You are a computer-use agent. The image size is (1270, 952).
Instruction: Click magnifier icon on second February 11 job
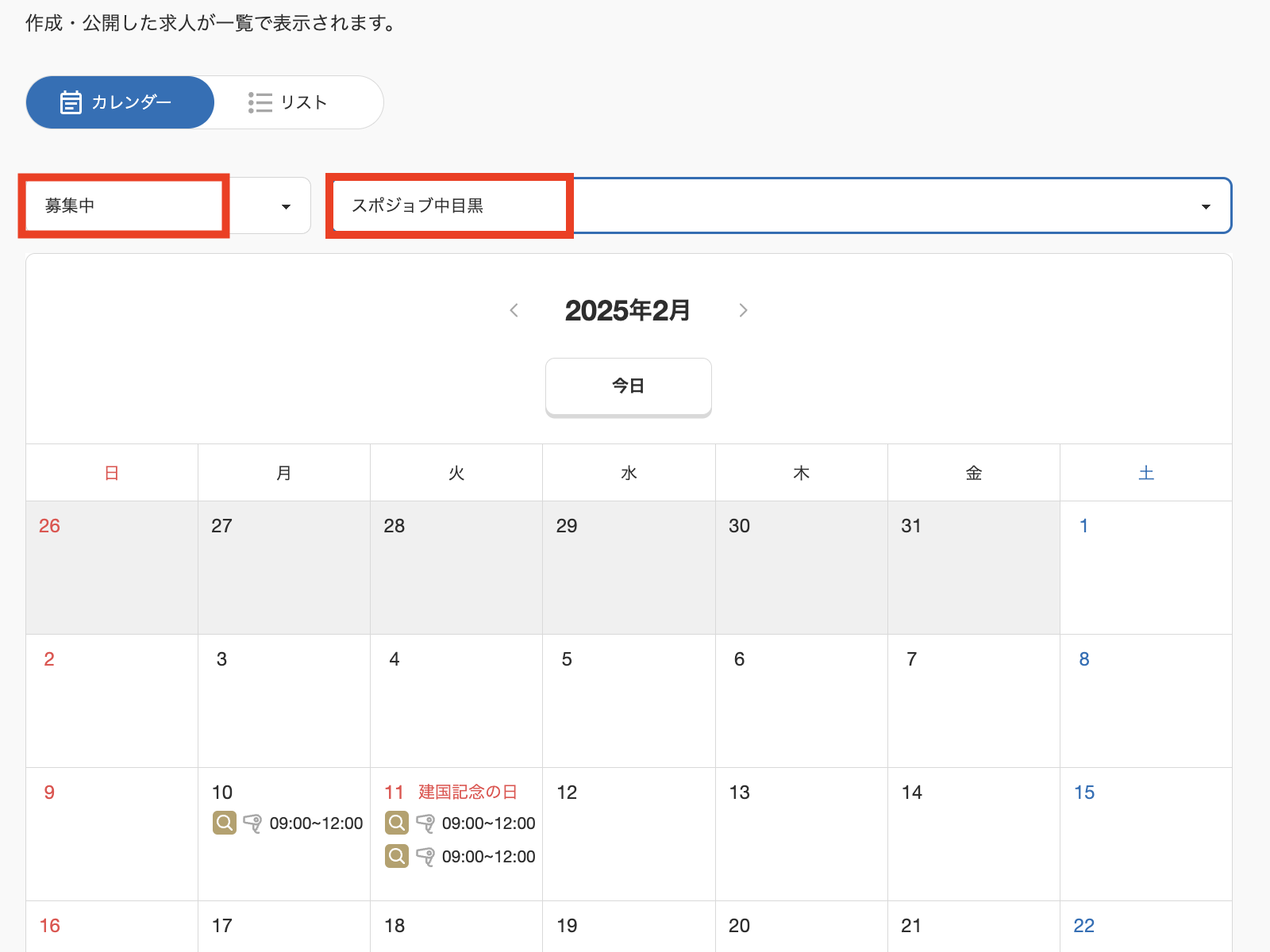click(x=397, y=856)
